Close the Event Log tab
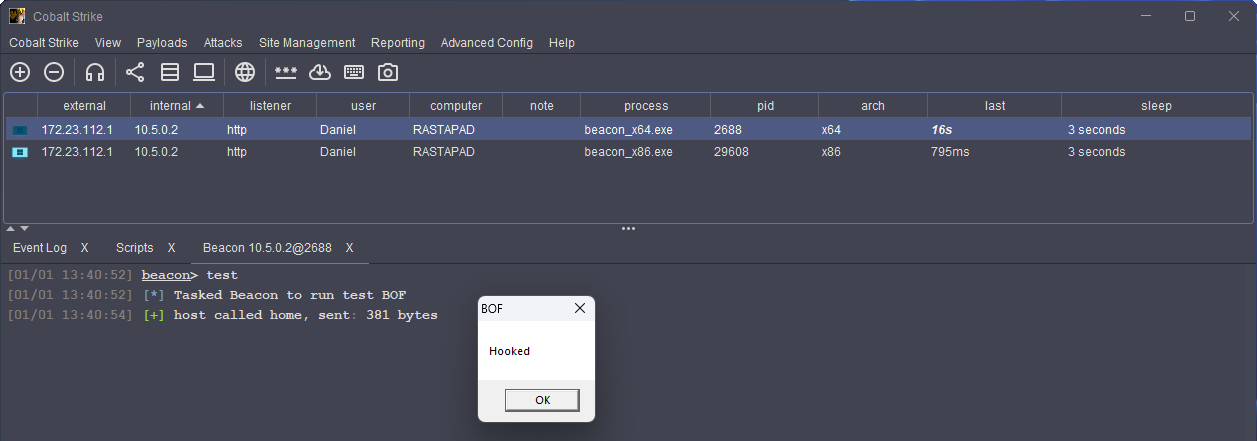 (x=85, y=248)
